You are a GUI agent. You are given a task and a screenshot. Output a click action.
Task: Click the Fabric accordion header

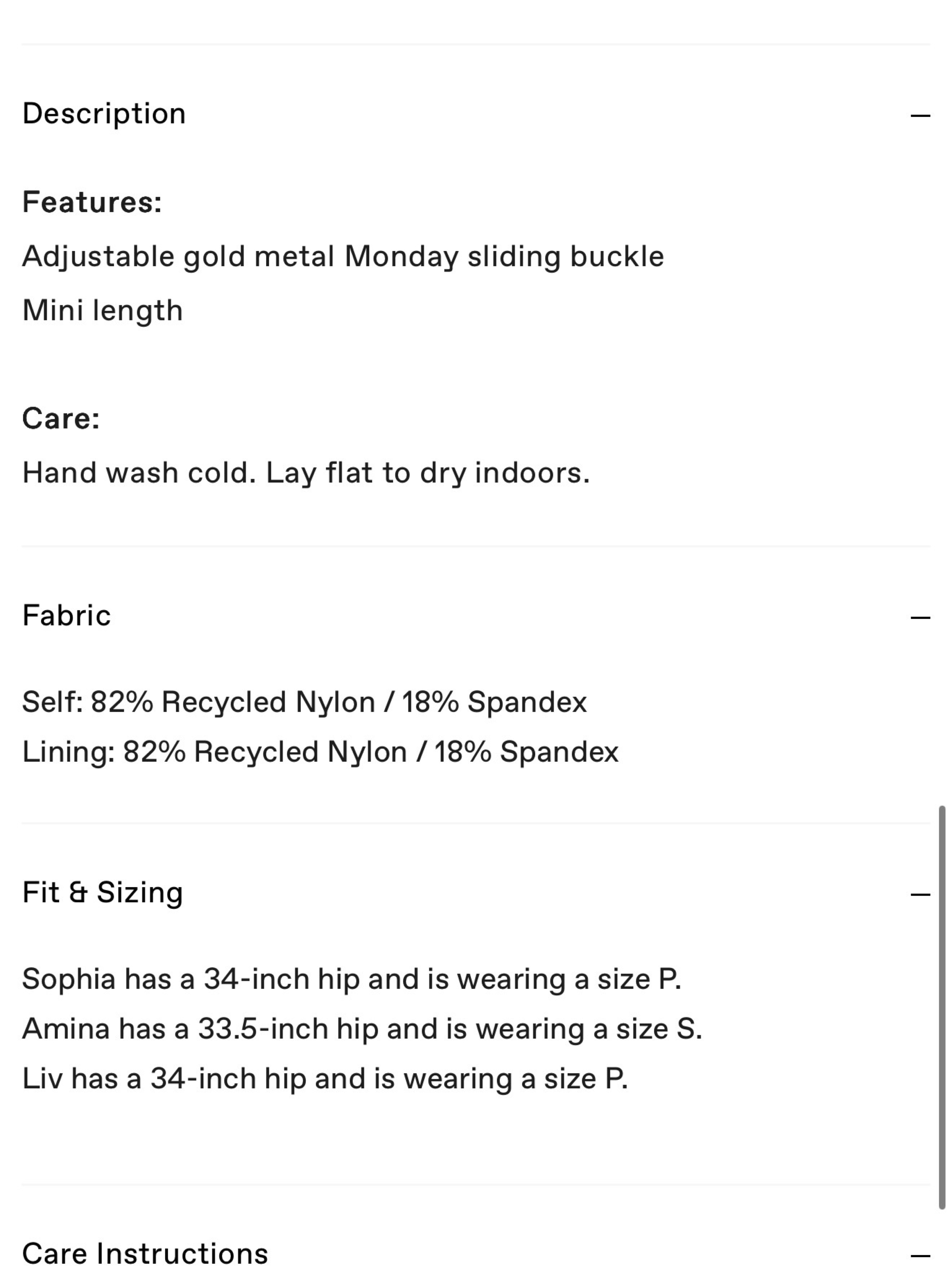[476, 616]
